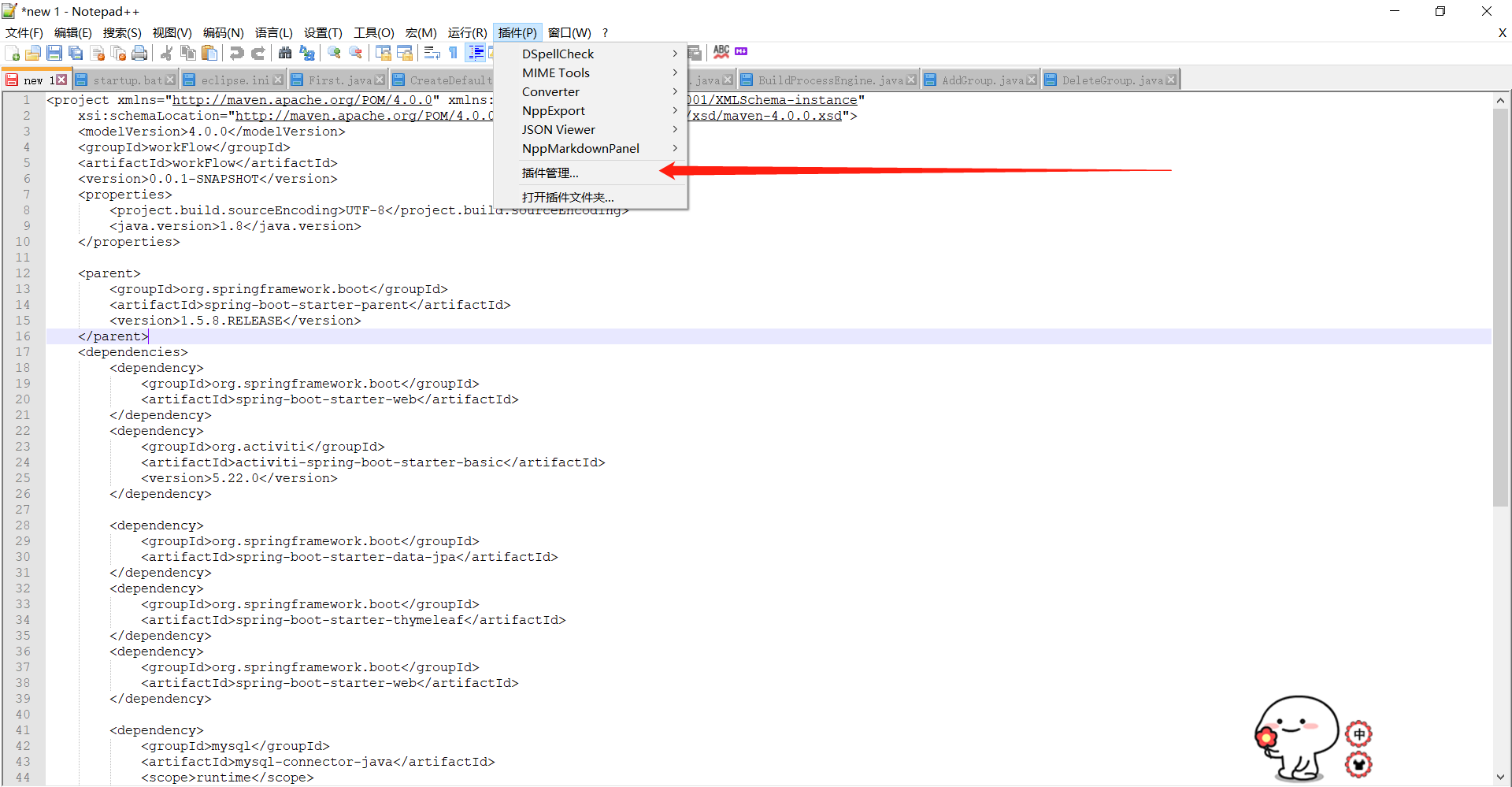Close the startup.bat tab
The width and height of the screenshot is (1512, 787).
pos(170,80)
